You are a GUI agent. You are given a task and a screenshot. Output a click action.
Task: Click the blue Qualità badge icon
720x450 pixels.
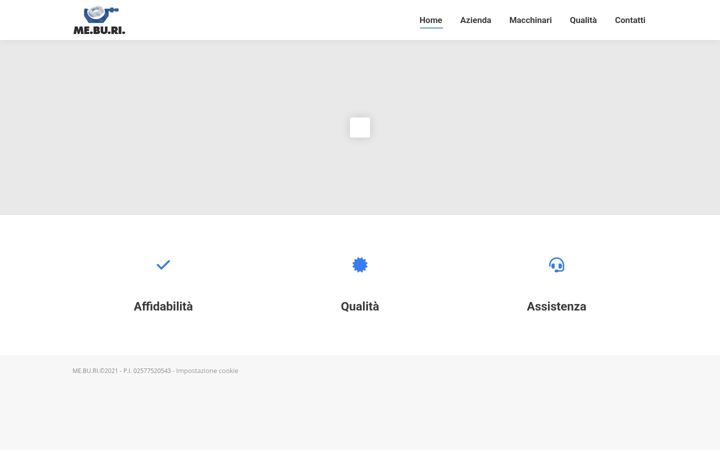[x=360, y=265]
